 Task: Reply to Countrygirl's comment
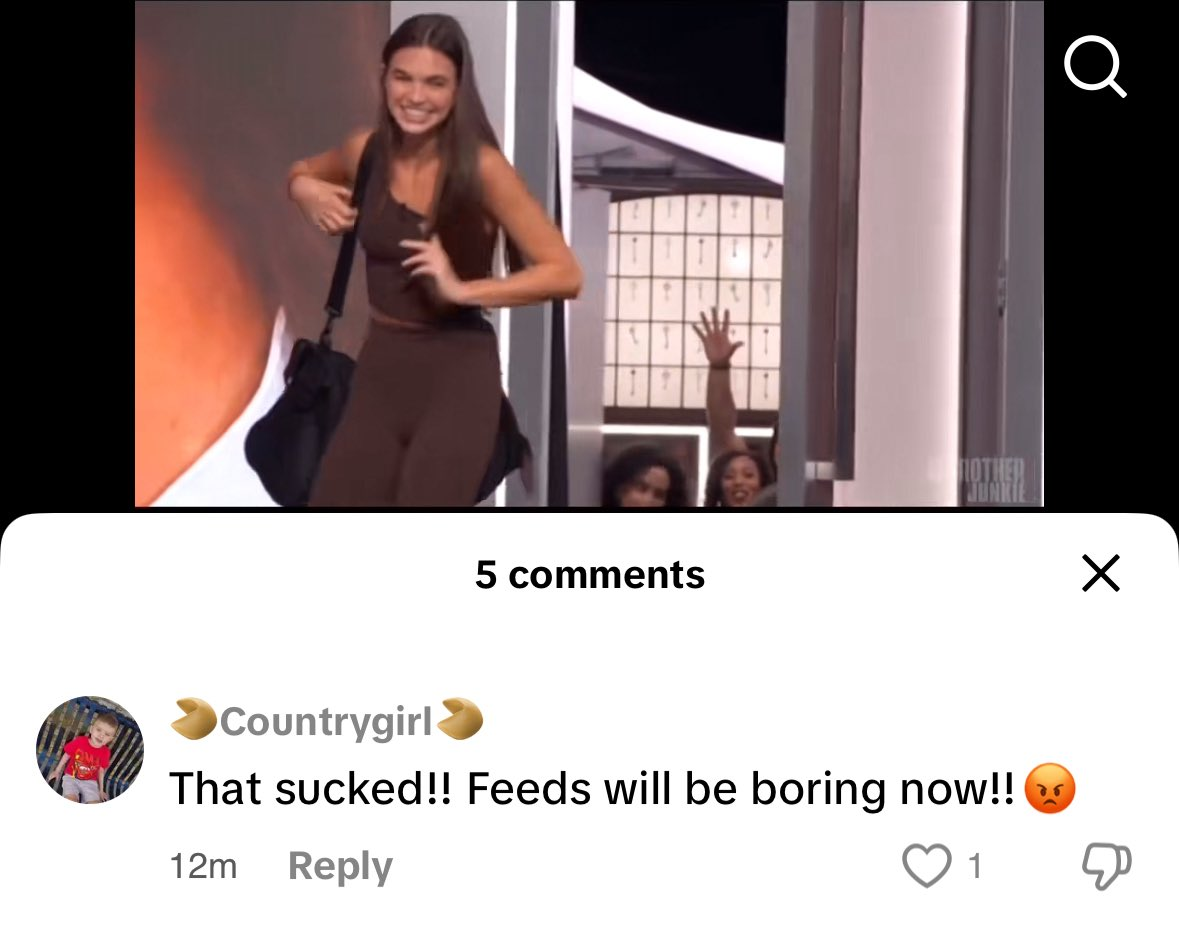[x=340, y=866]
